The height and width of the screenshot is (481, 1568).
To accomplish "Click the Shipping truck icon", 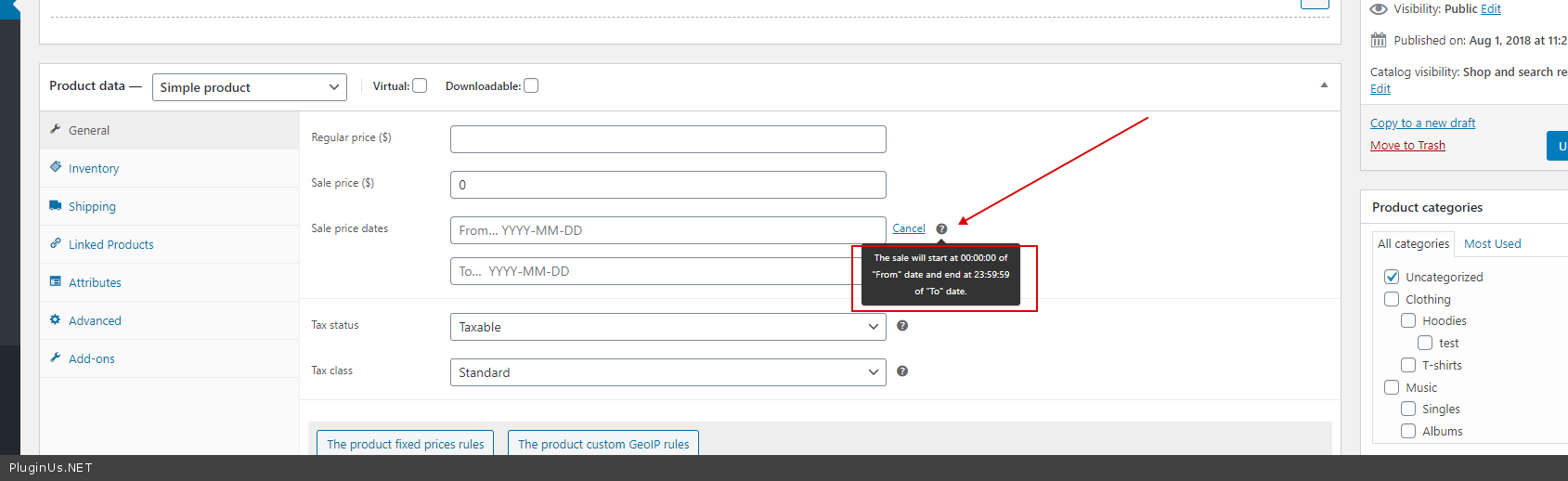I will (x=56, y=205).
